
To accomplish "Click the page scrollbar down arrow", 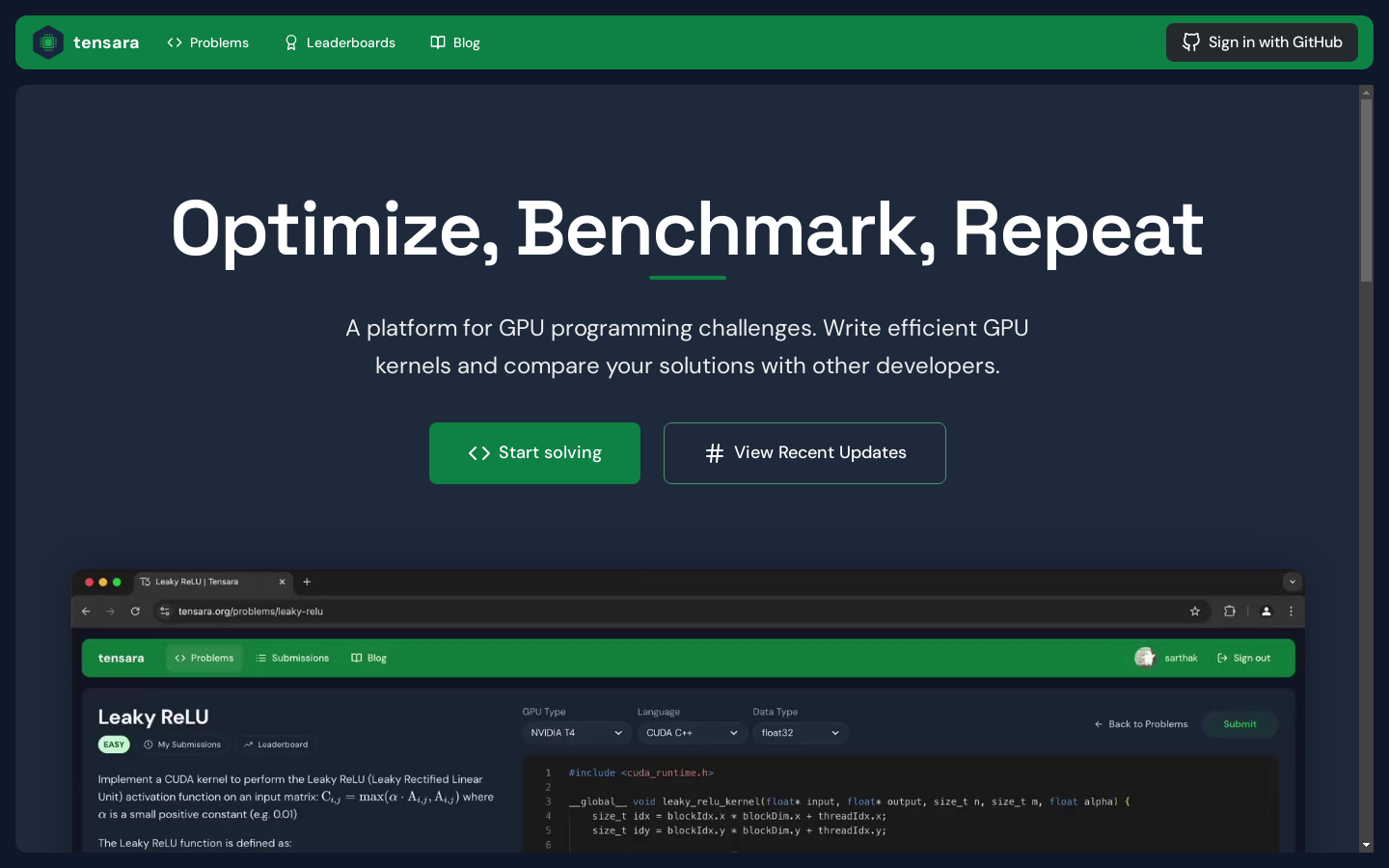I will tap(1366, 845).
